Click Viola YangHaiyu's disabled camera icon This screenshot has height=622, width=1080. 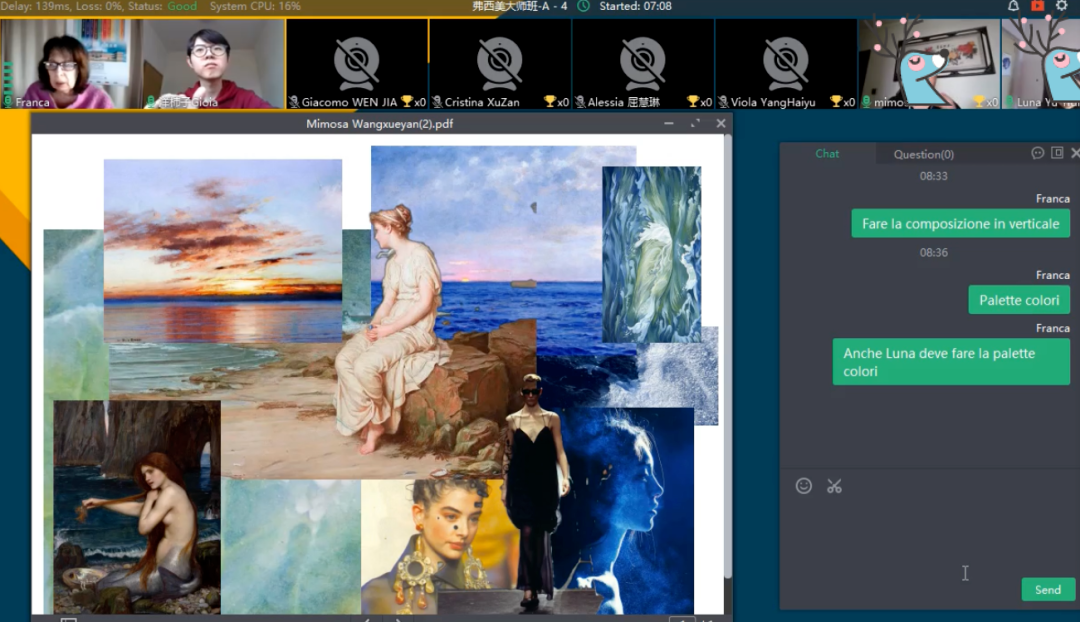(786, 62)
